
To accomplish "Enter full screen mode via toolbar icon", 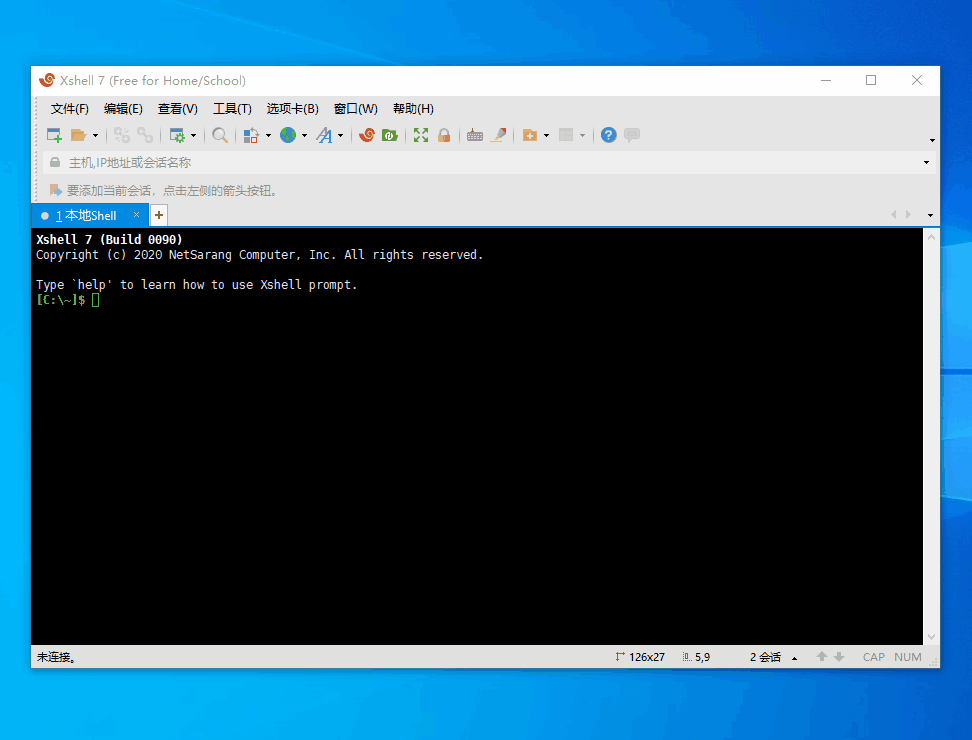I will 421,135.
